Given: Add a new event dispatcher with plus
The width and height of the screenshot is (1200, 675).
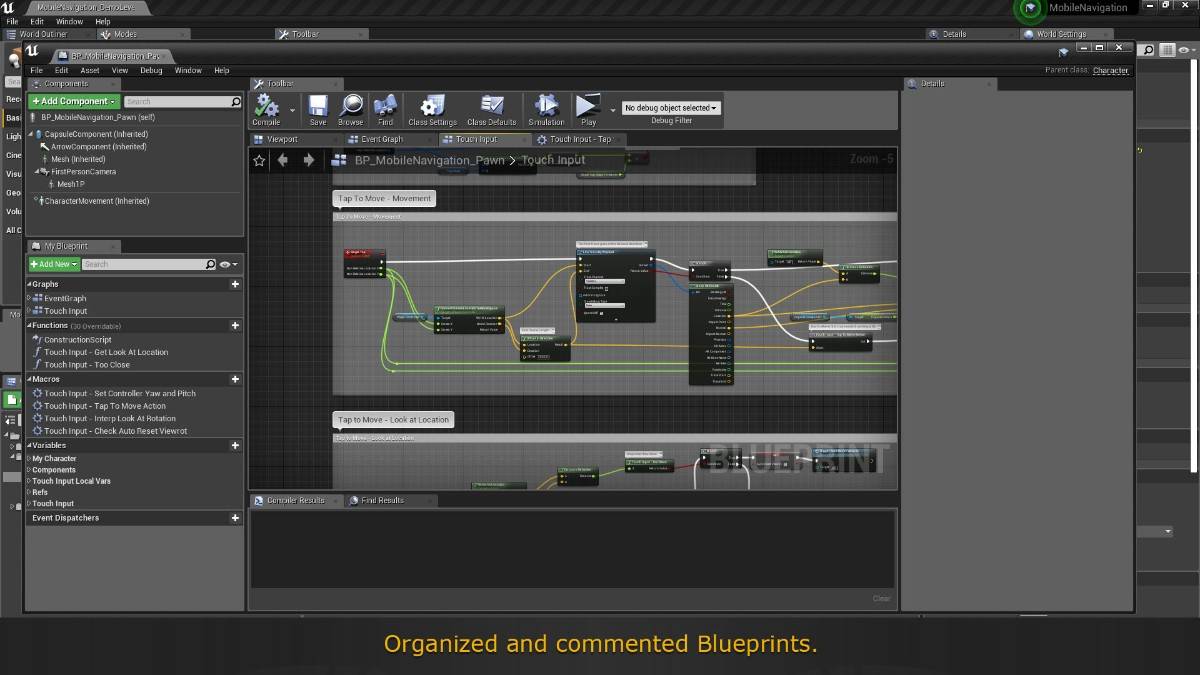Looking at the screenshot, I should click(x=235, y=518).
